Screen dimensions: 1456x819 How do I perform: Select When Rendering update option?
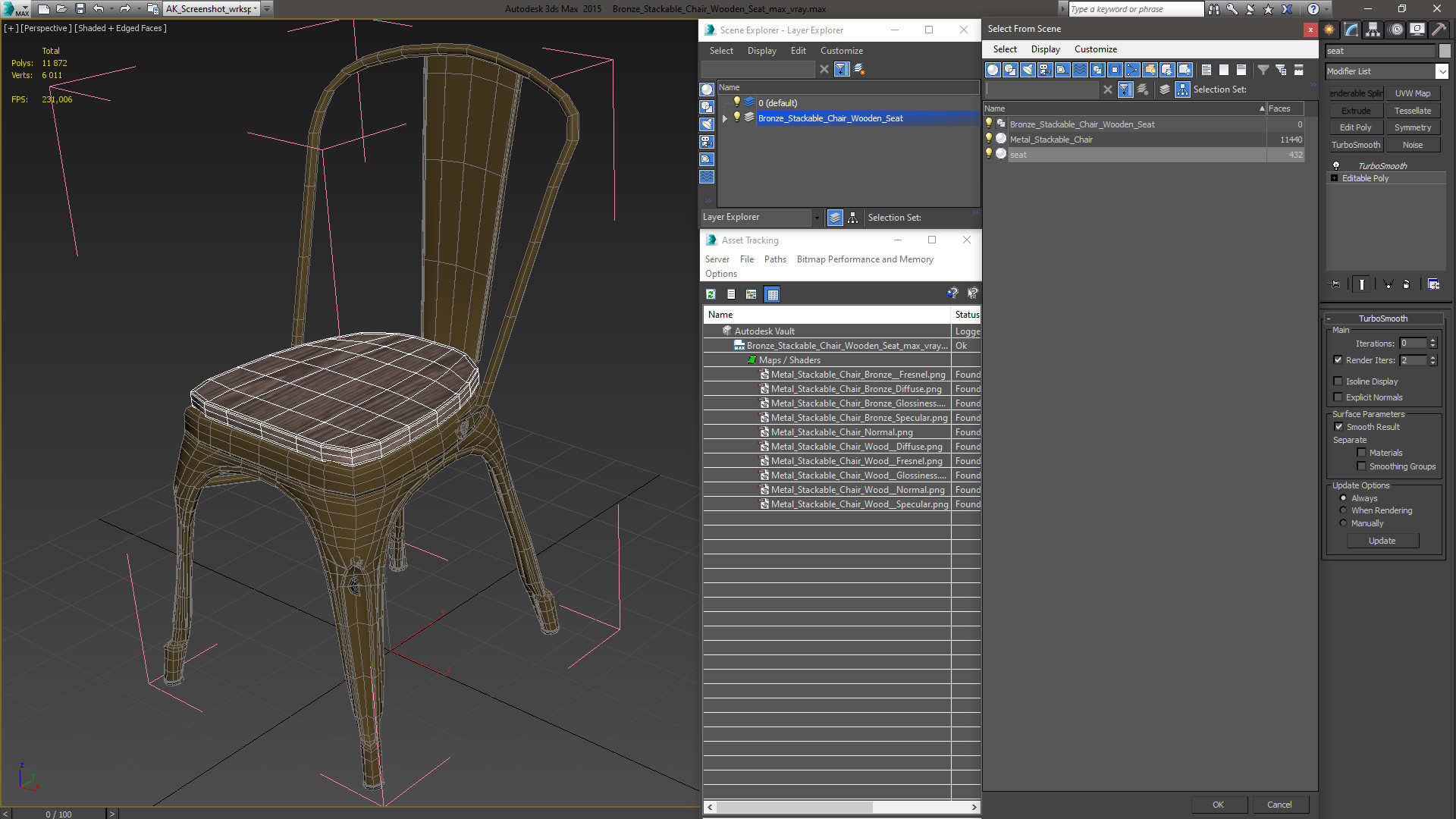(x=1343, y=510)
